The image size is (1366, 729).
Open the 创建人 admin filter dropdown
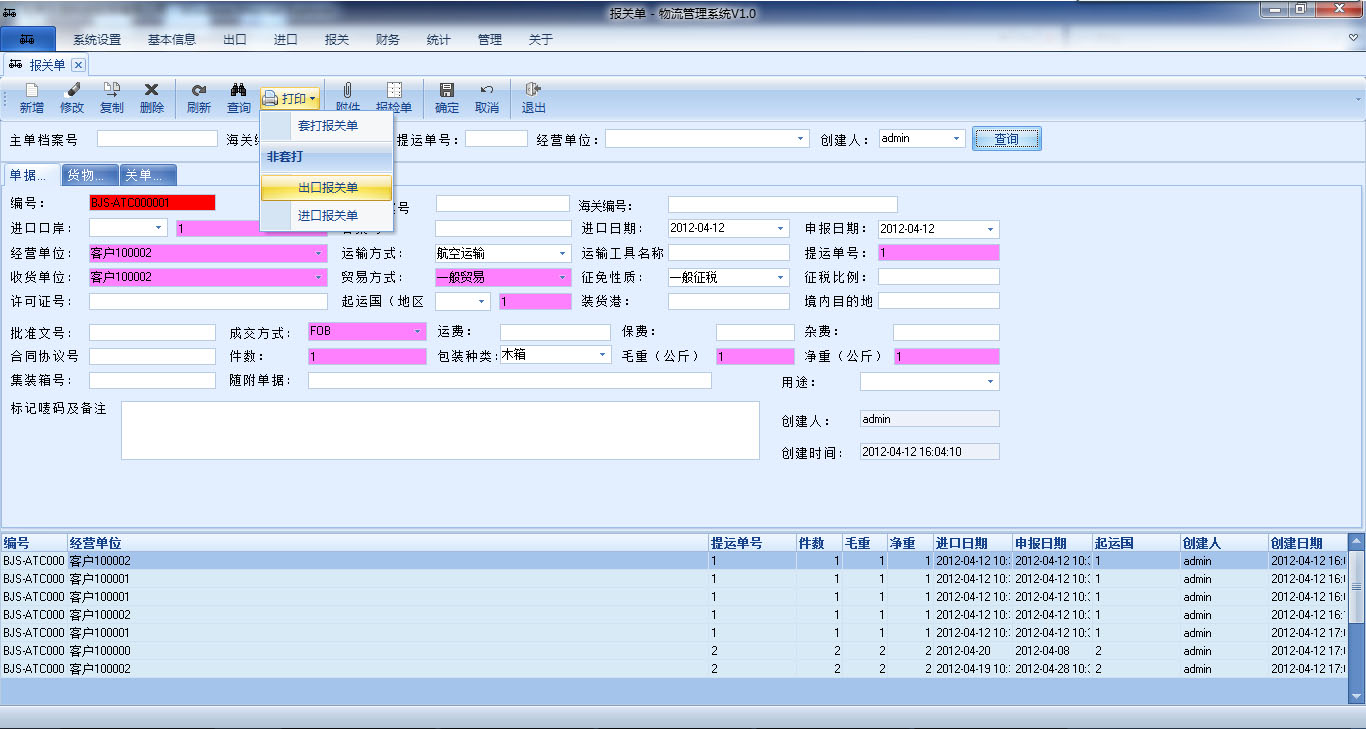[x=957, y=139]
